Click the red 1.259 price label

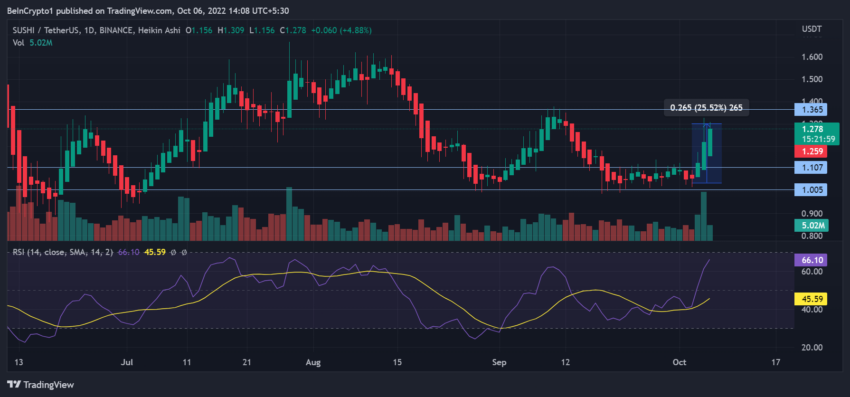[811, 151]
